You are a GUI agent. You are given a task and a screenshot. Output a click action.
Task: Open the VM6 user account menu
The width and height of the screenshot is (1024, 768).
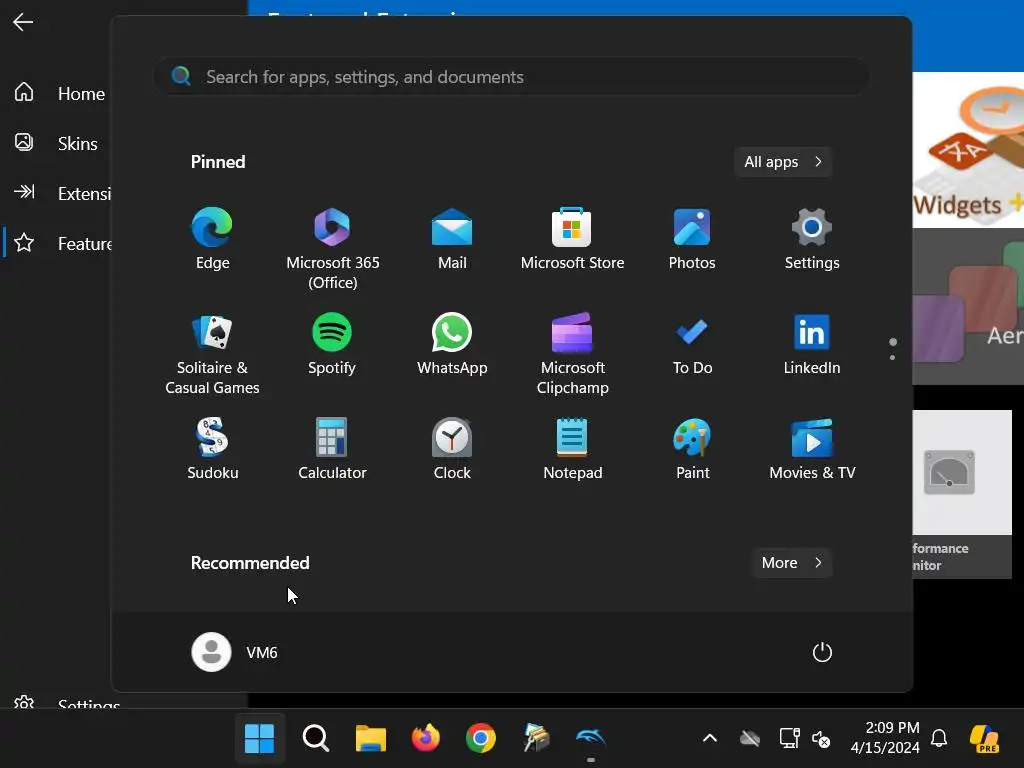click(235, 652)
